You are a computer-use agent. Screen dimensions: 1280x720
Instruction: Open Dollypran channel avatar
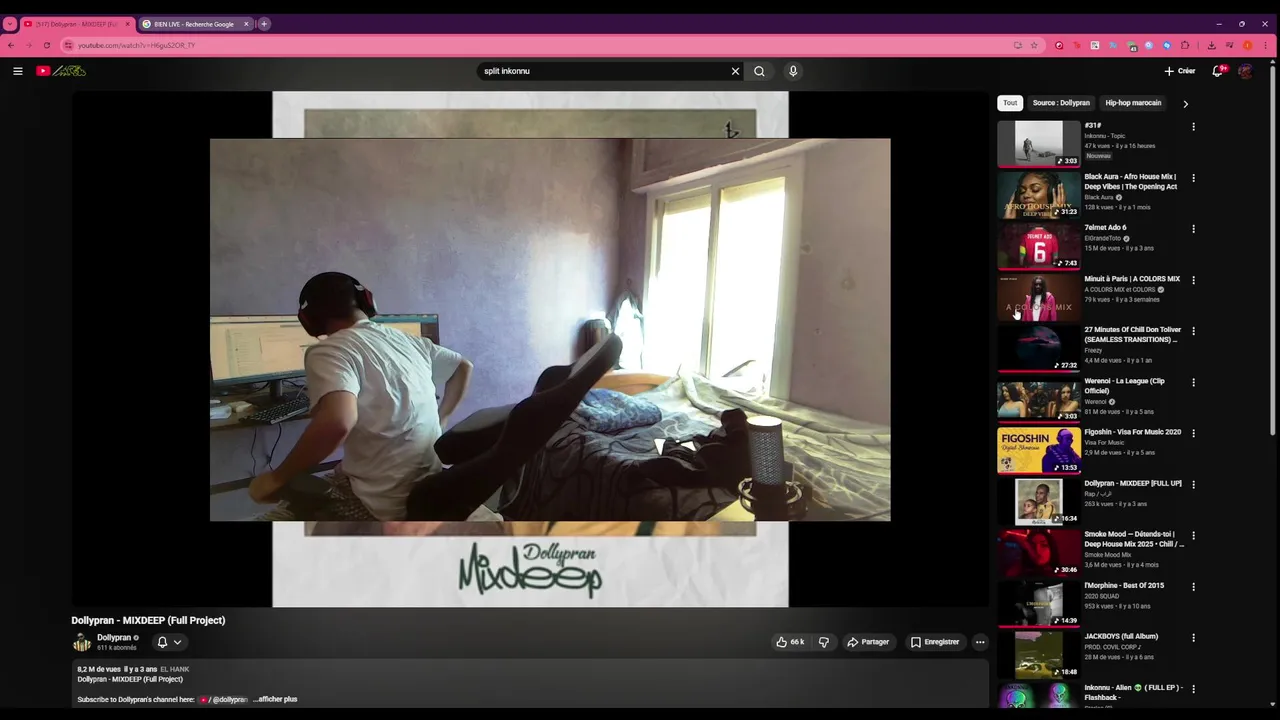click(x=81, y=642)
